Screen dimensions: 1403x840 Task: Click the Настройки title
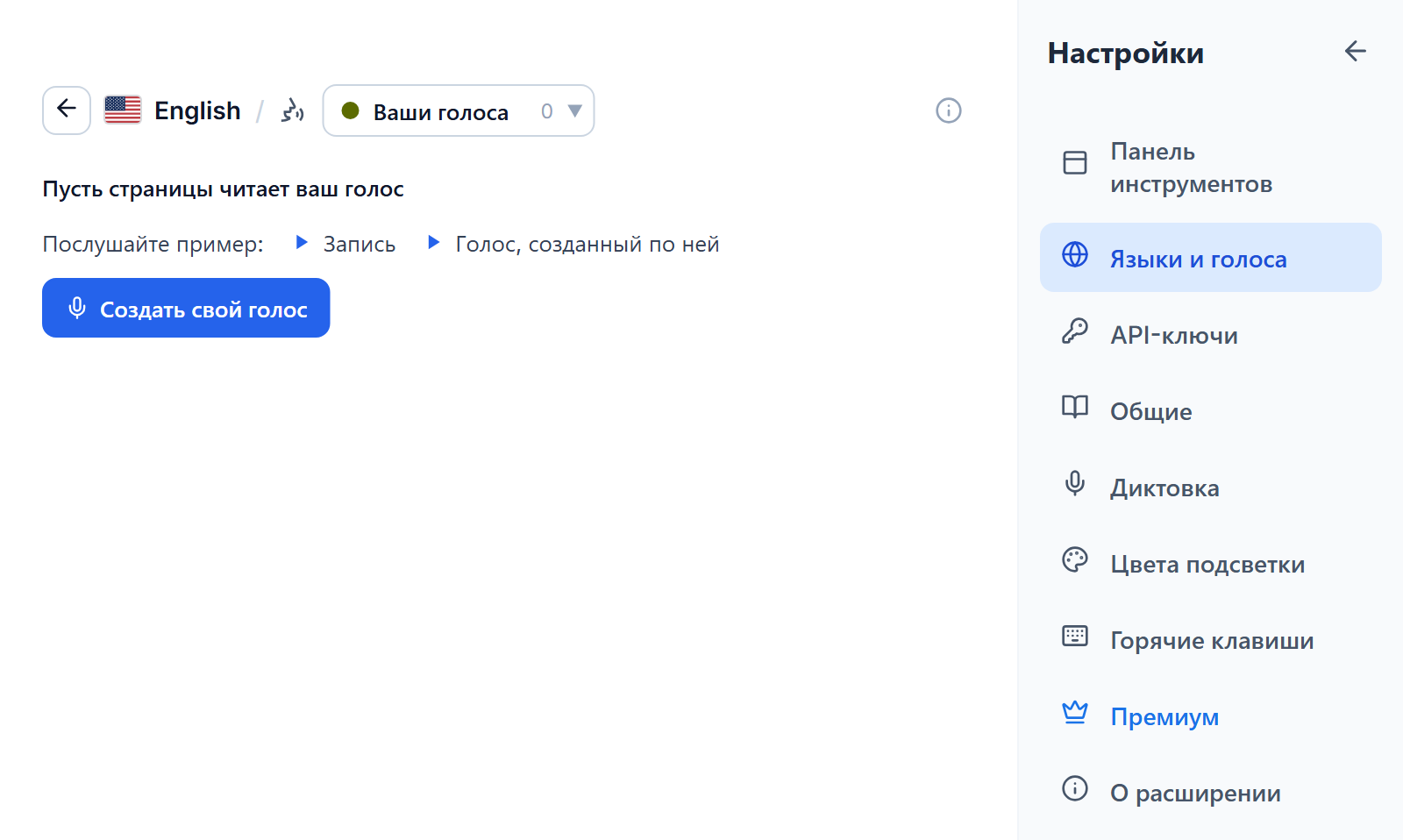[x=1126, y=53]
